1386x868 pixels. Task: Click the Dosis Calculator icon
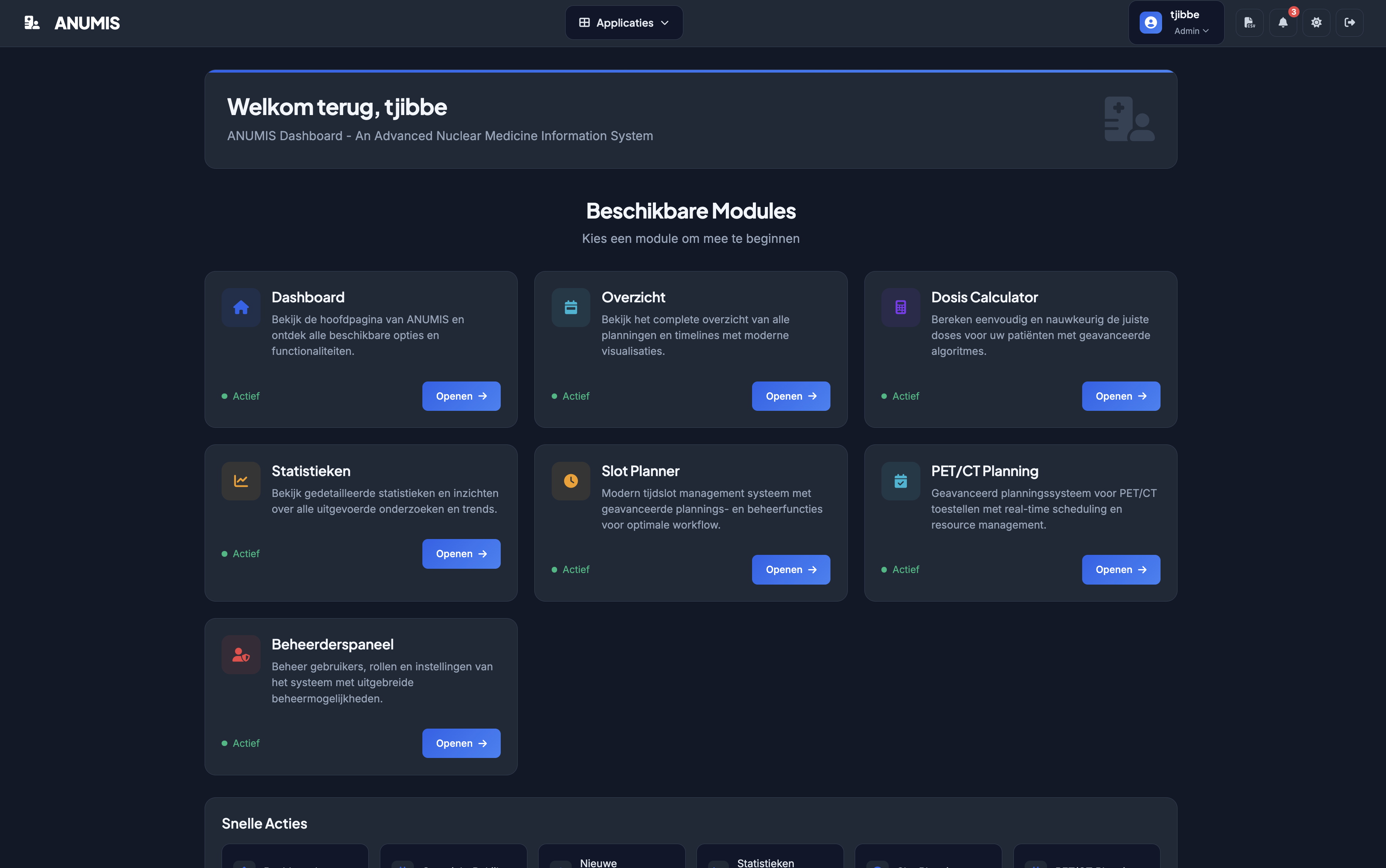pyautogui.click(x=900, y=308)
